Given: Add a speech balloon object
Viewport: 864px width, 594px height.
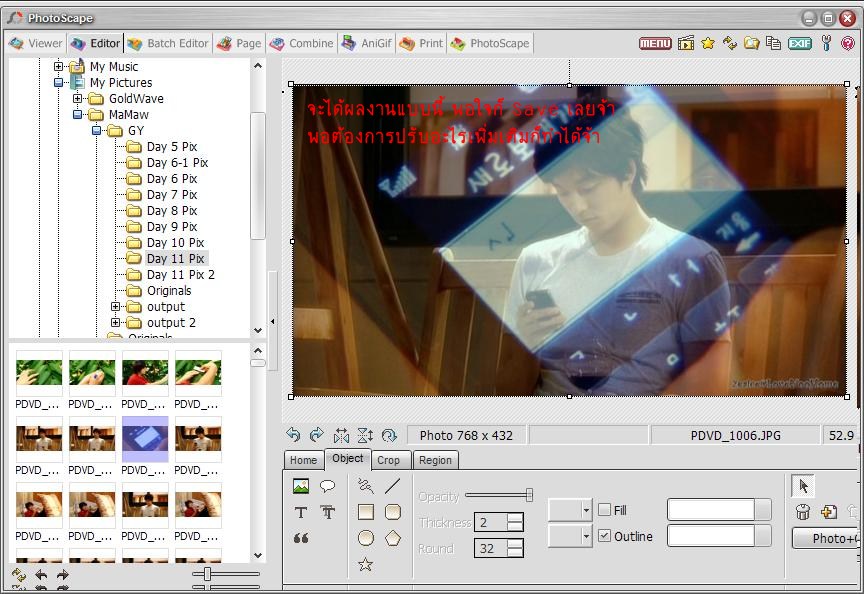Looking at the screenshot, I should click(x=328, y=486).
